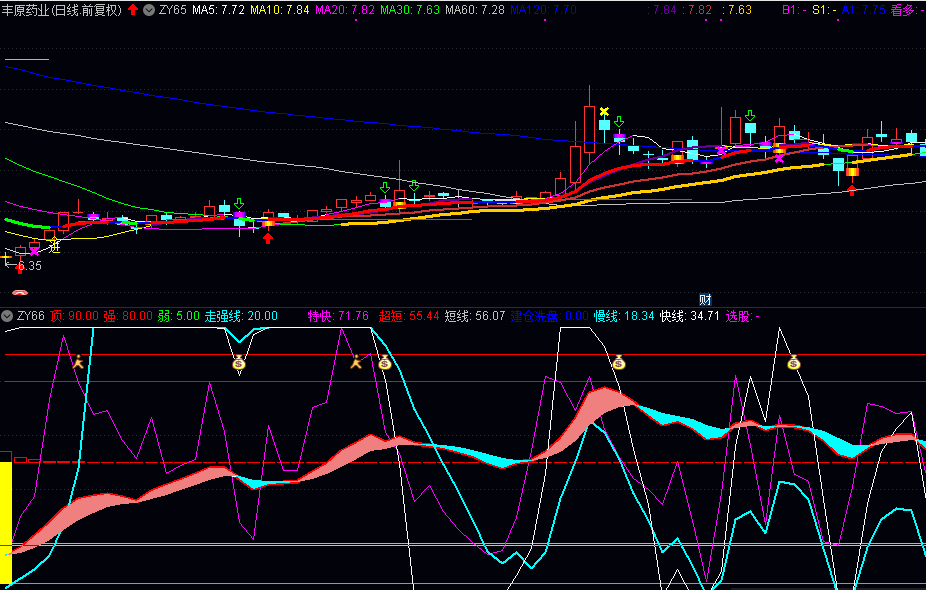Click the red up arrow beside the 6.35 label
926x590 pixels.
click(19, 269)
